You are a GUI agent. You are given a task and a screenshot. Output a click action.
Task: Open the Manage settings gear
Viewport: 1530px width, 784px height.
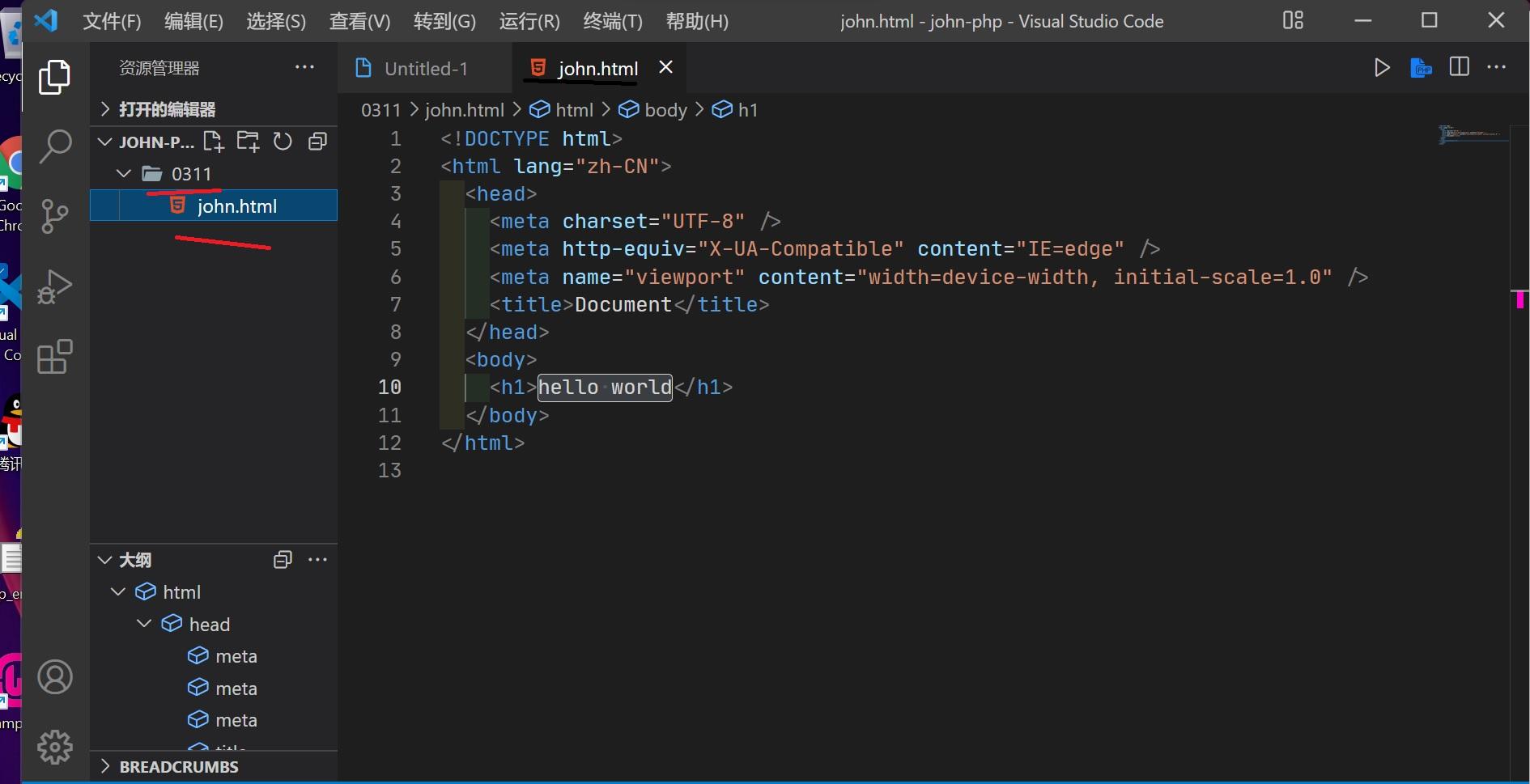click(54, 748)
